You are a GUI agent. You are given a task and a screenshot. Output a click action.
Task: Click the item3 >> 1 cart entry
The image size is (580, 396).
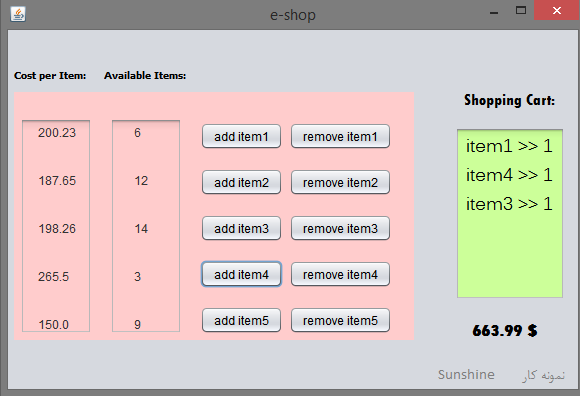[509, 204]
